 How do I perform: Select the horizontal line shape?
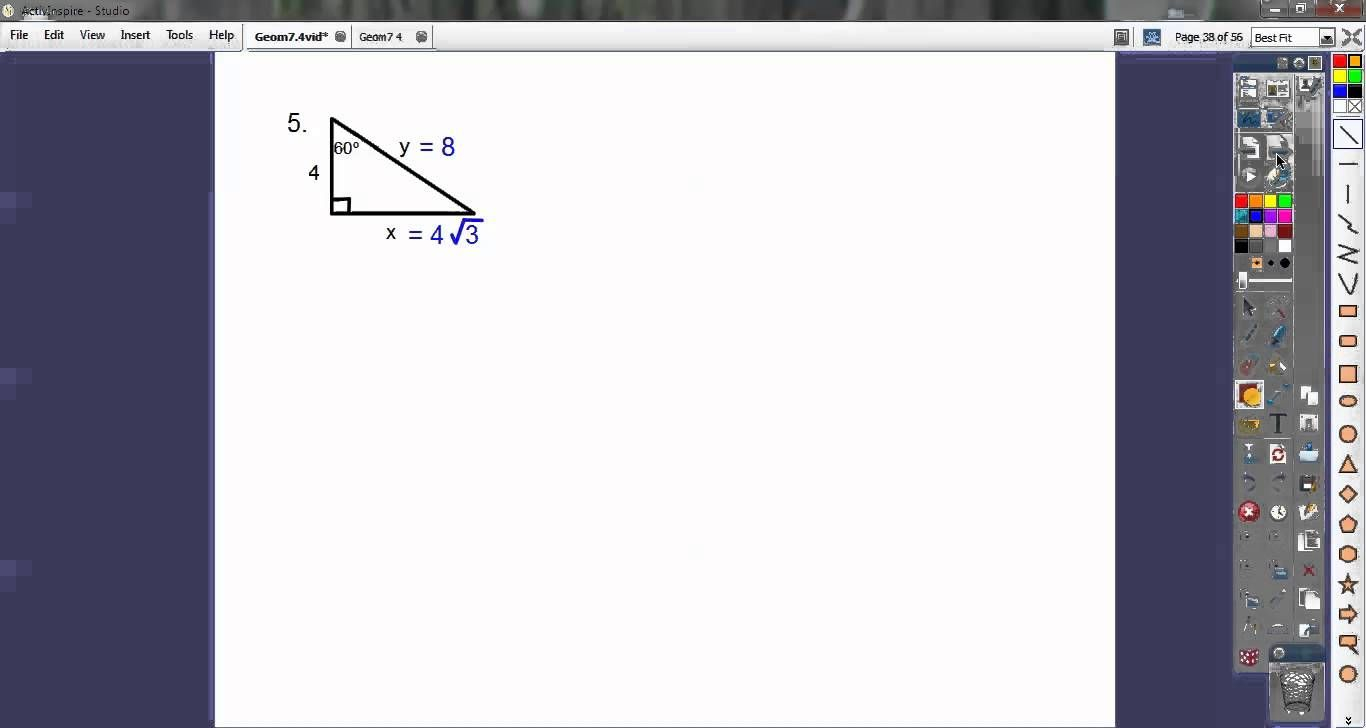(1348, 164)
